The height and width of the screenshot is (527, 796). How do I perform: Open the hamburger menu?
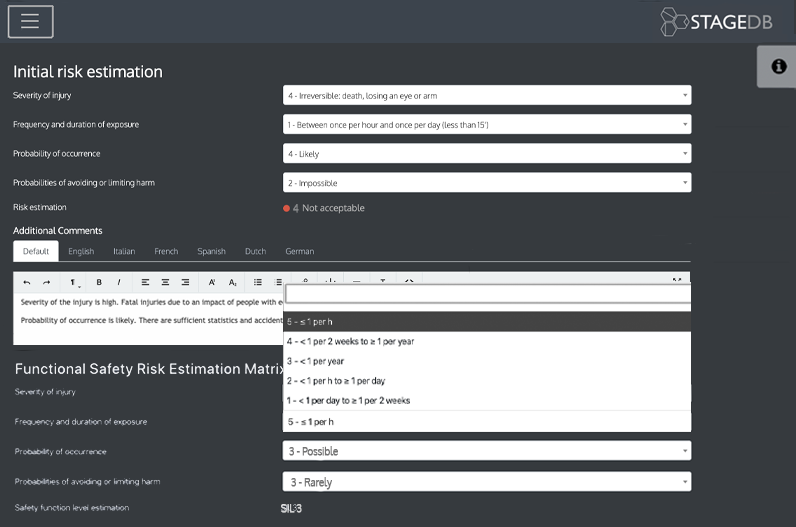[x=30, y=22]
